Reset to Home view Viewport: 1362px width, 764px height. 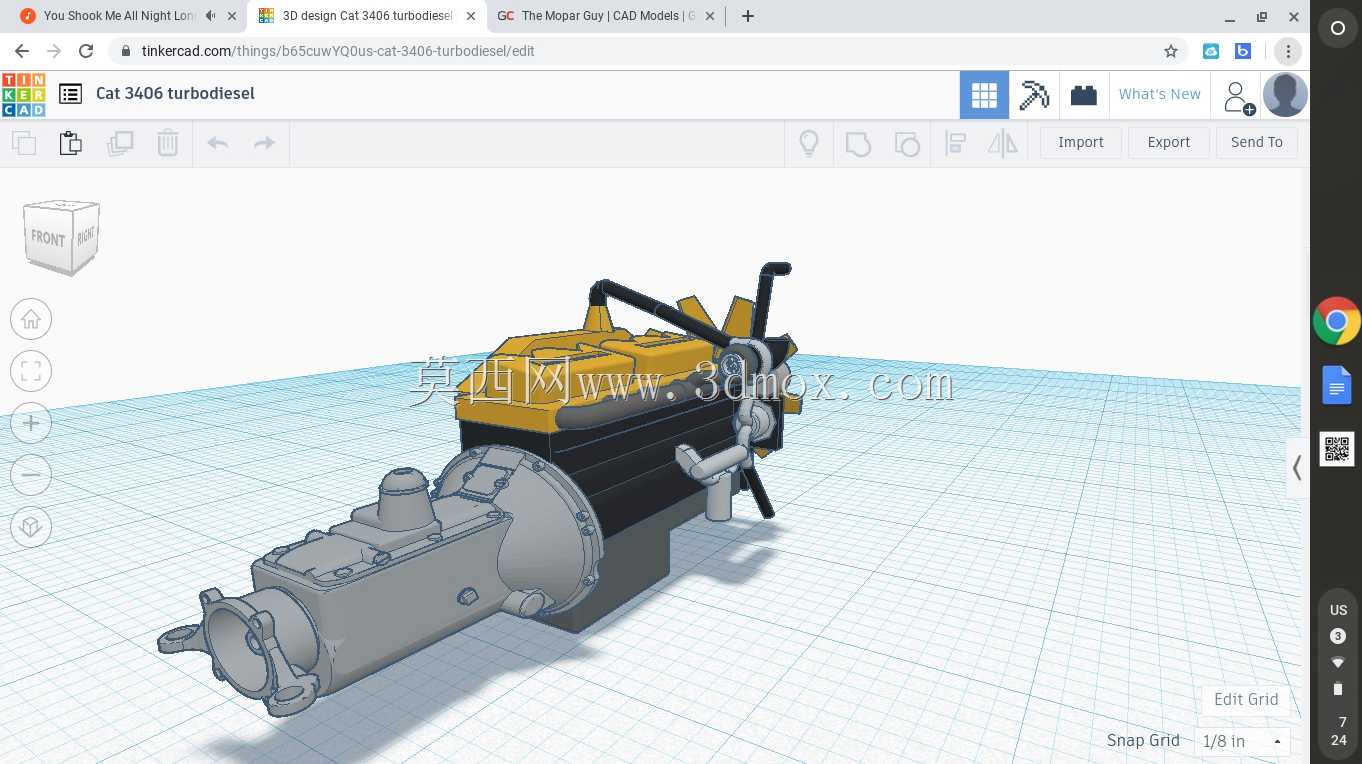point(31,319)
